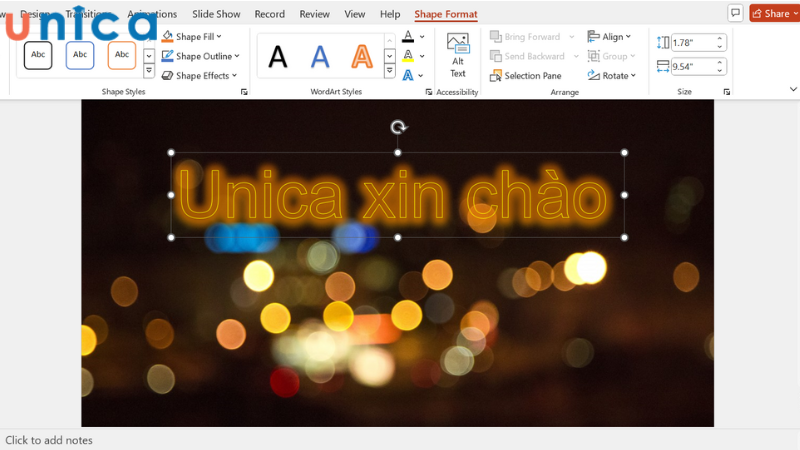Apply the orange outline WordArt style
Image resolution: width=800 pixels, height=450 pixels.
(362, 57)
